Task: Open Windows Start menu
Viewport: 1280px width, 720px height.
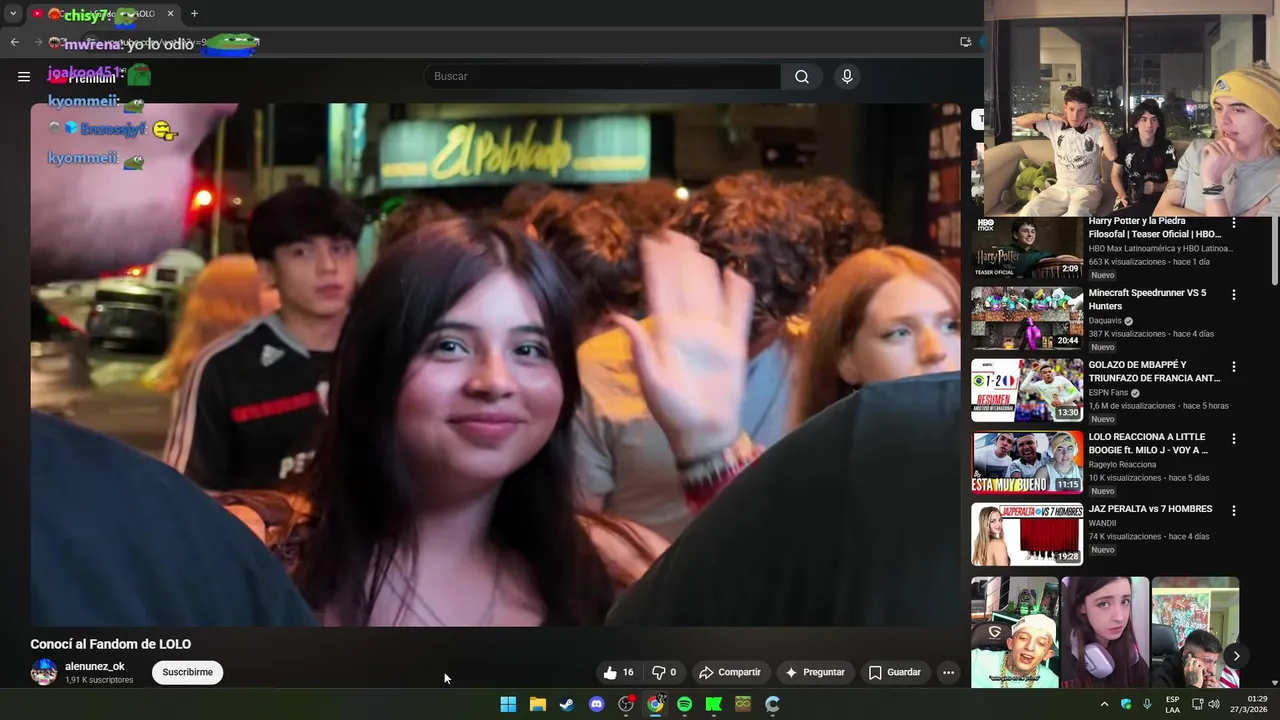Action: pyautogui.click(x=508, y=704)
